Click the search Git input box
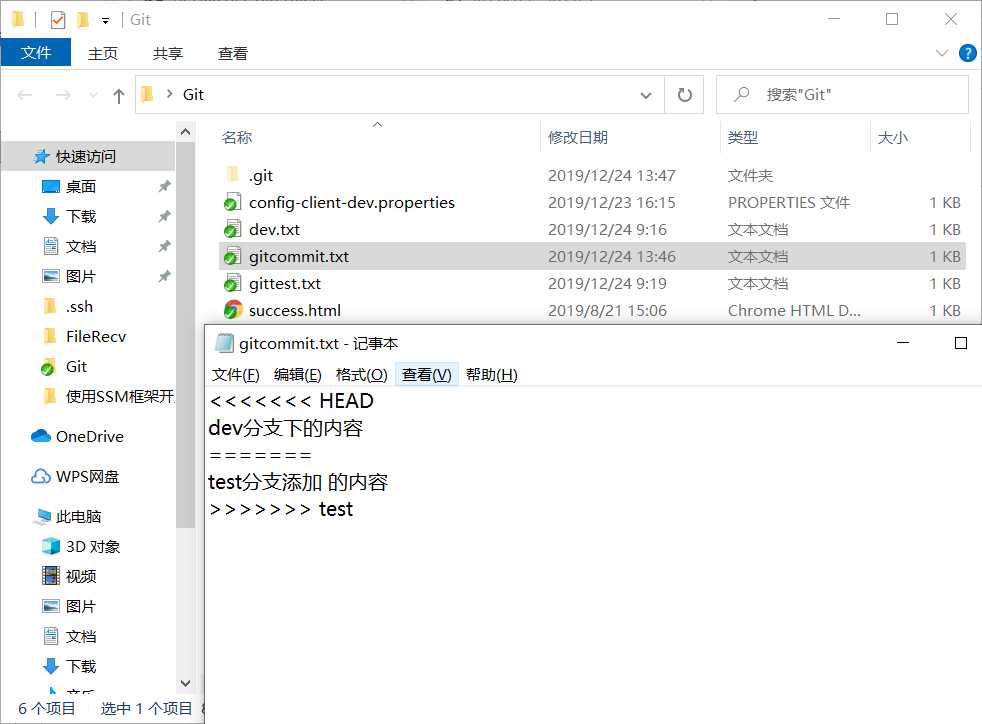 point(842,95)
